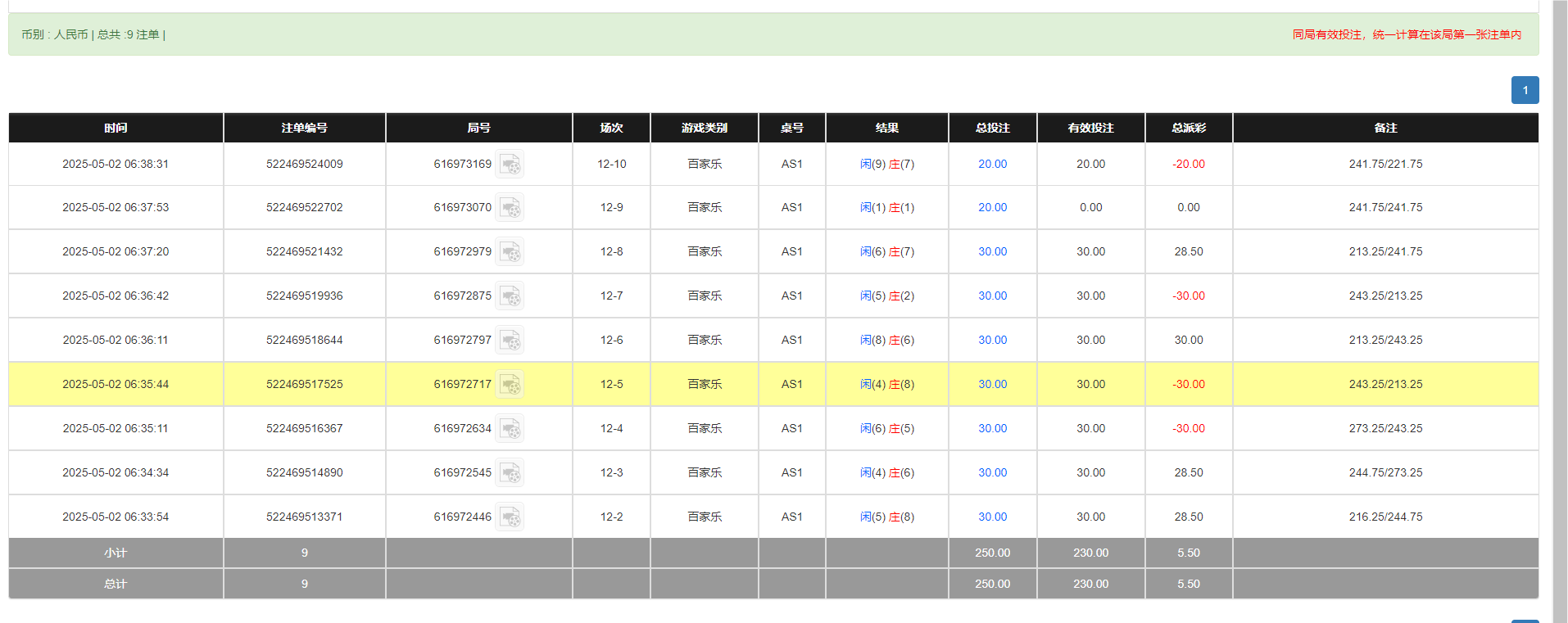Click total bet 20.00 link for round 12-10
Screen dimensions: 1568x623
click(x=992, y=165)
